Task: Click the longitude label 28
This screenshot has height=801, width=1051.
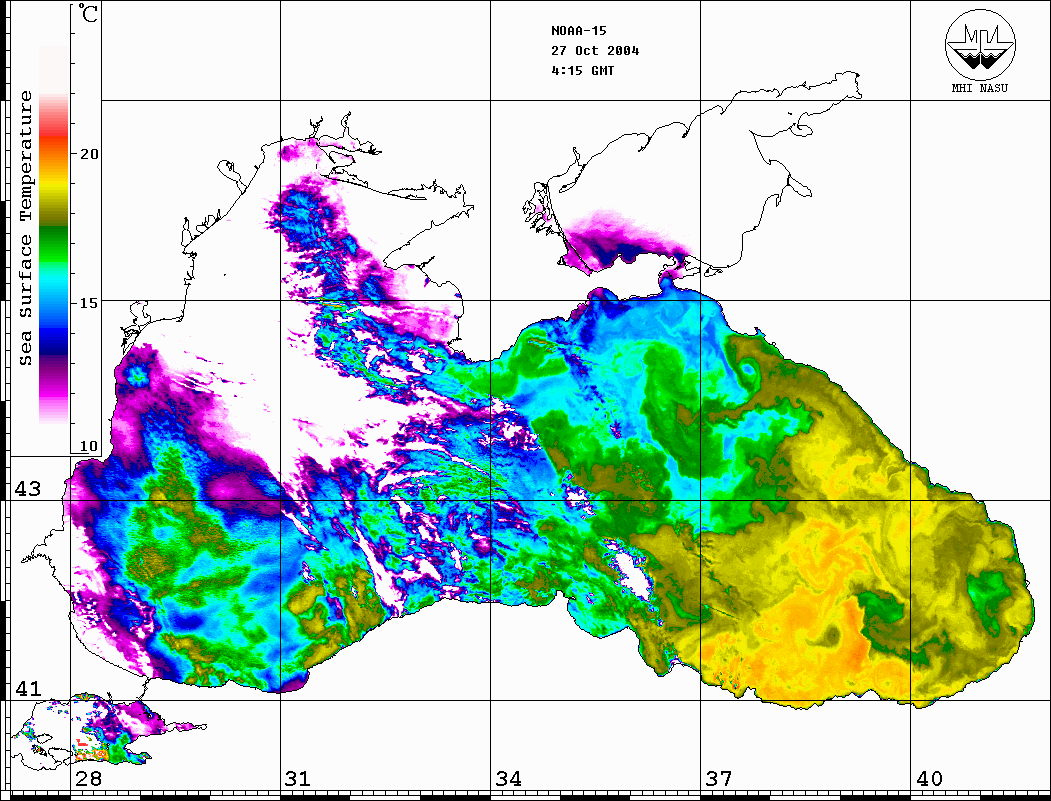Action: (88, 778)
